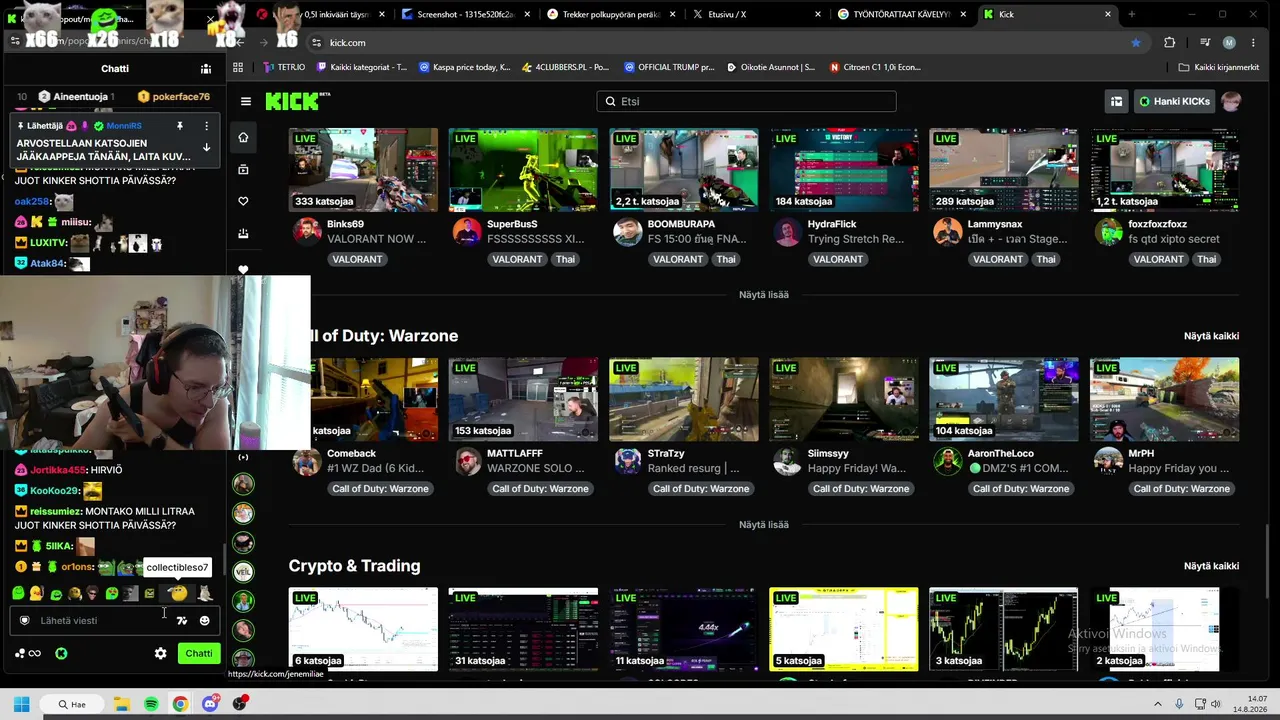Open Windows Start menu
Screen dimensions: 1280x720
(21, 704)
